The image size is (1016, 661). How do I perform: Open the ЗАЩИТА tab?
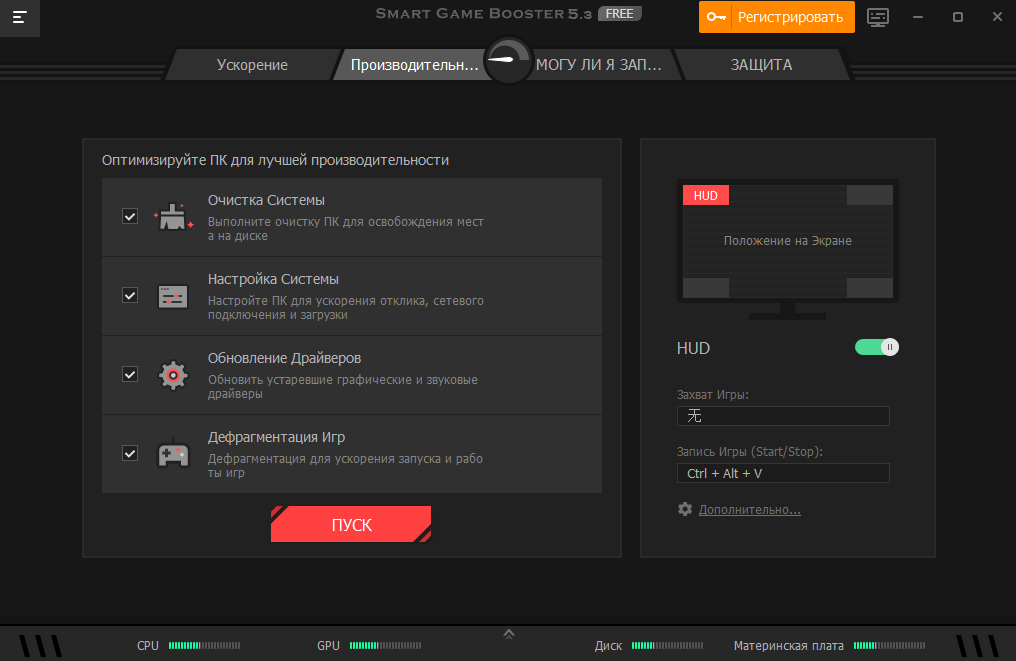coord(761,65)
